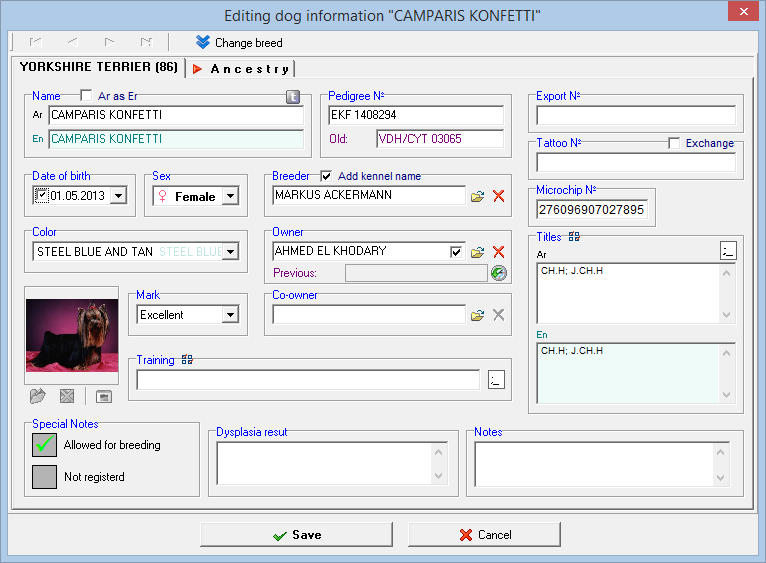Edit the Old pedigree number field
Screen dimensions: 766x563
tap(440, 139)
